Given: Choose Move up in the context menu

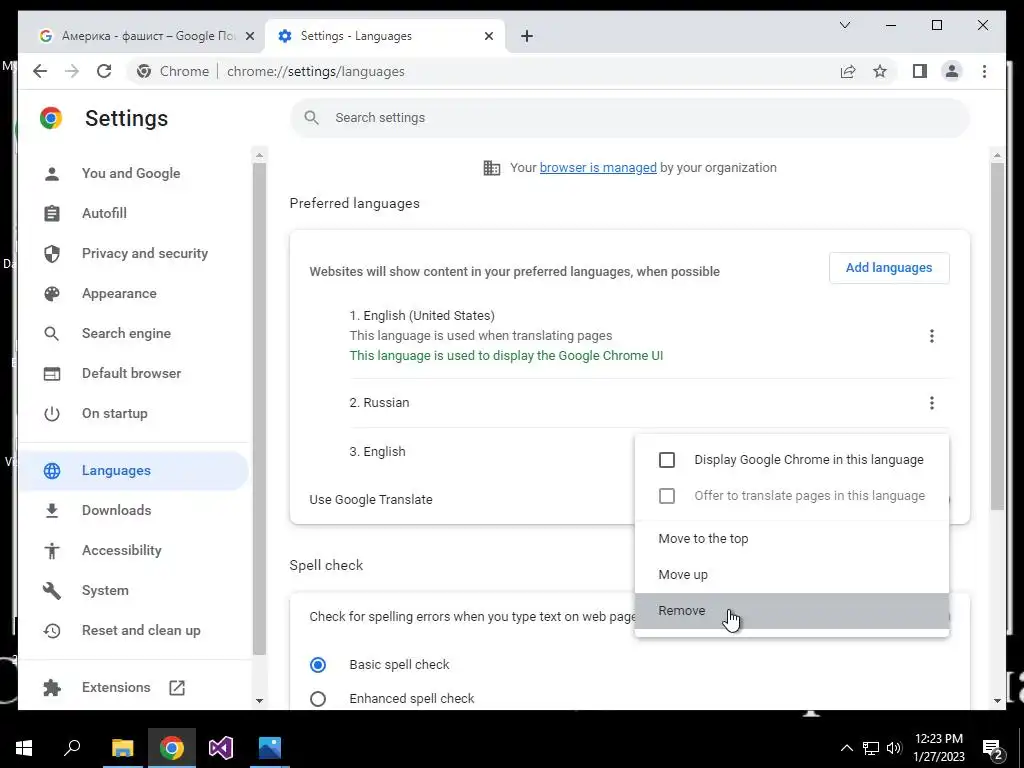Looking at the screenshot, I should [x=792, y=575].
